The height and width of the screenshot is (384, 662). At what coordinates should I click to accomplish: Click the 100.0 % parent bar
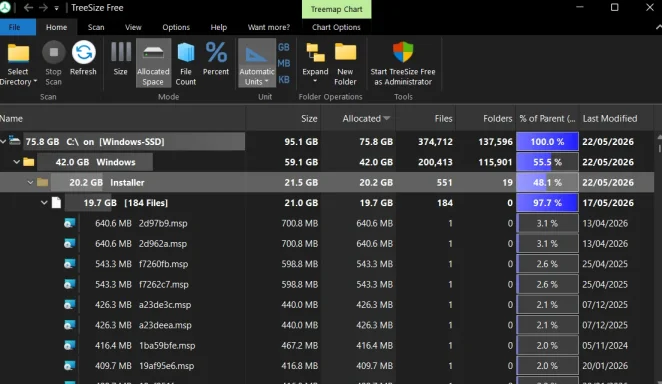click(x=547, y=142)
